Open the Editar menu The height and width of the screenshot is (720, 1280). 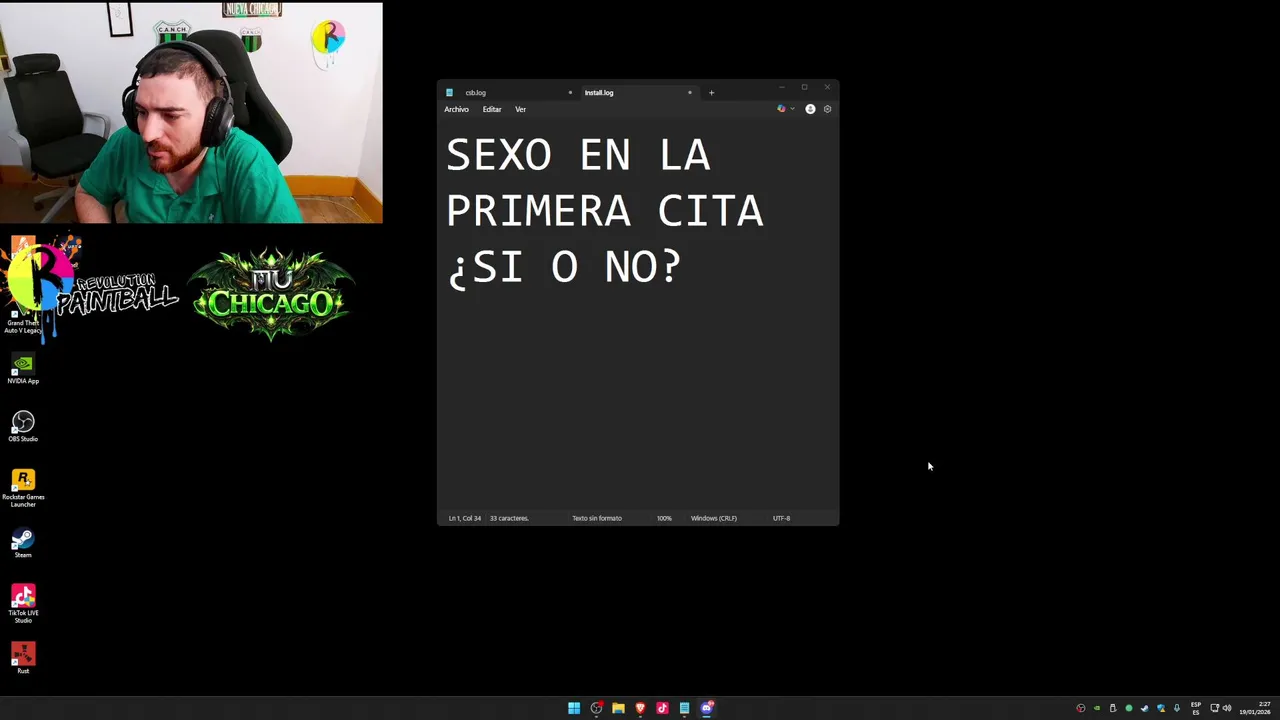pyautogui.click(x=492, y=109)
